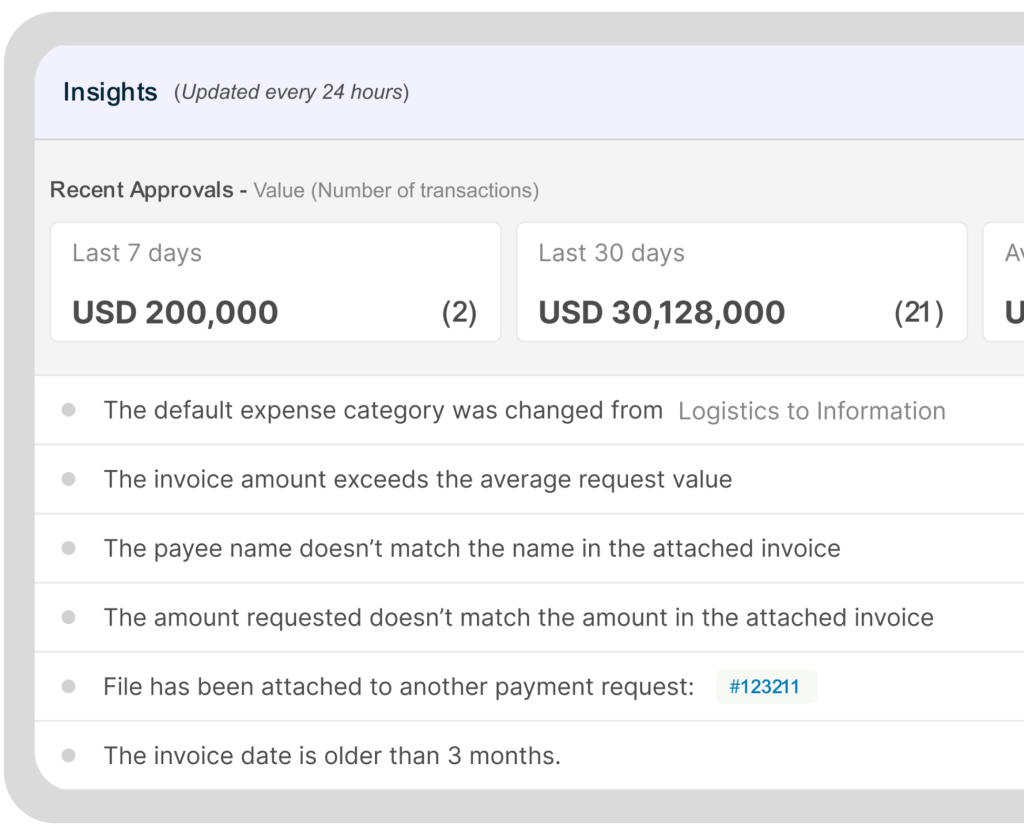Select the (2) transaction count
Viewport: 1024px width, 824px height.
pos(459,313)
